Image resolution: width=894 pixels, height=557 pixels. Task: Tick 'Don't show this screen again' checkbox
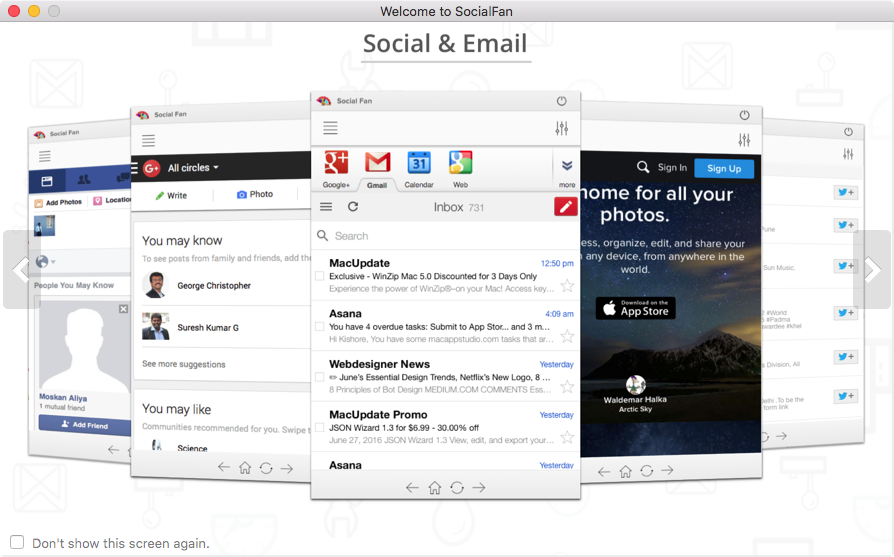coord(17,542)
